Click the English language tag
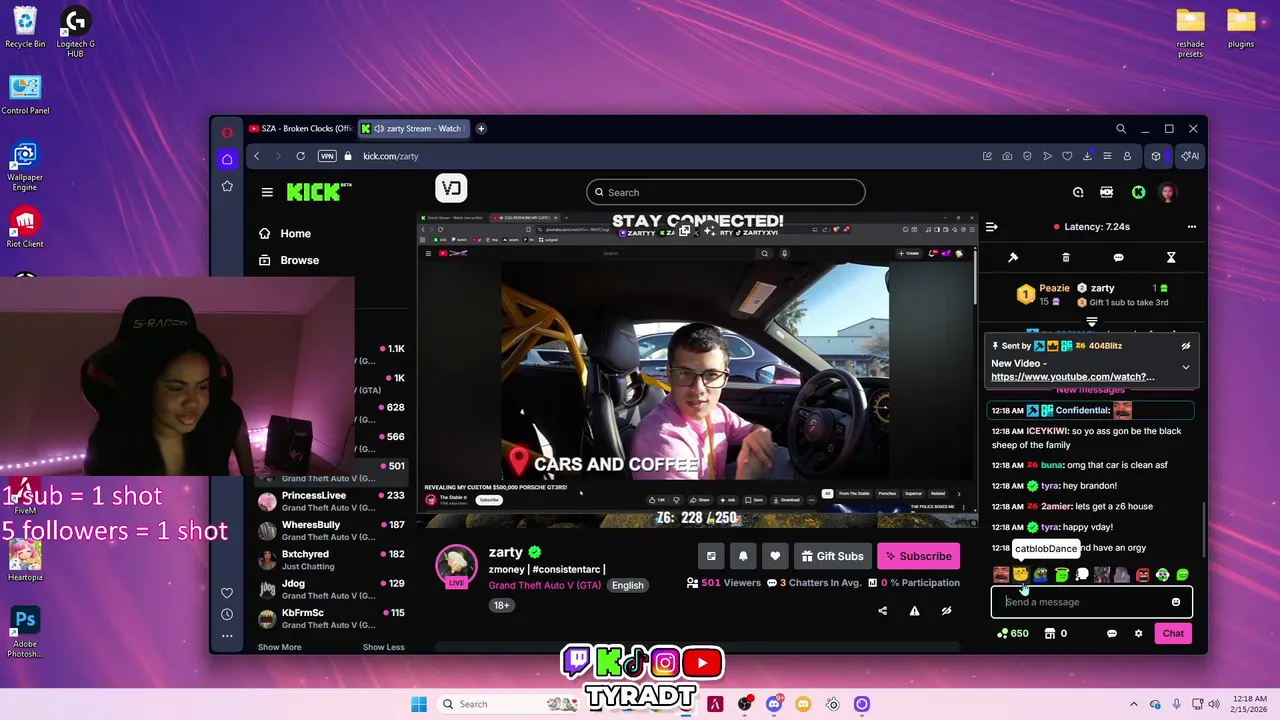The width and height of the screenshot is (1280, 720). click(x=628, y=585)
